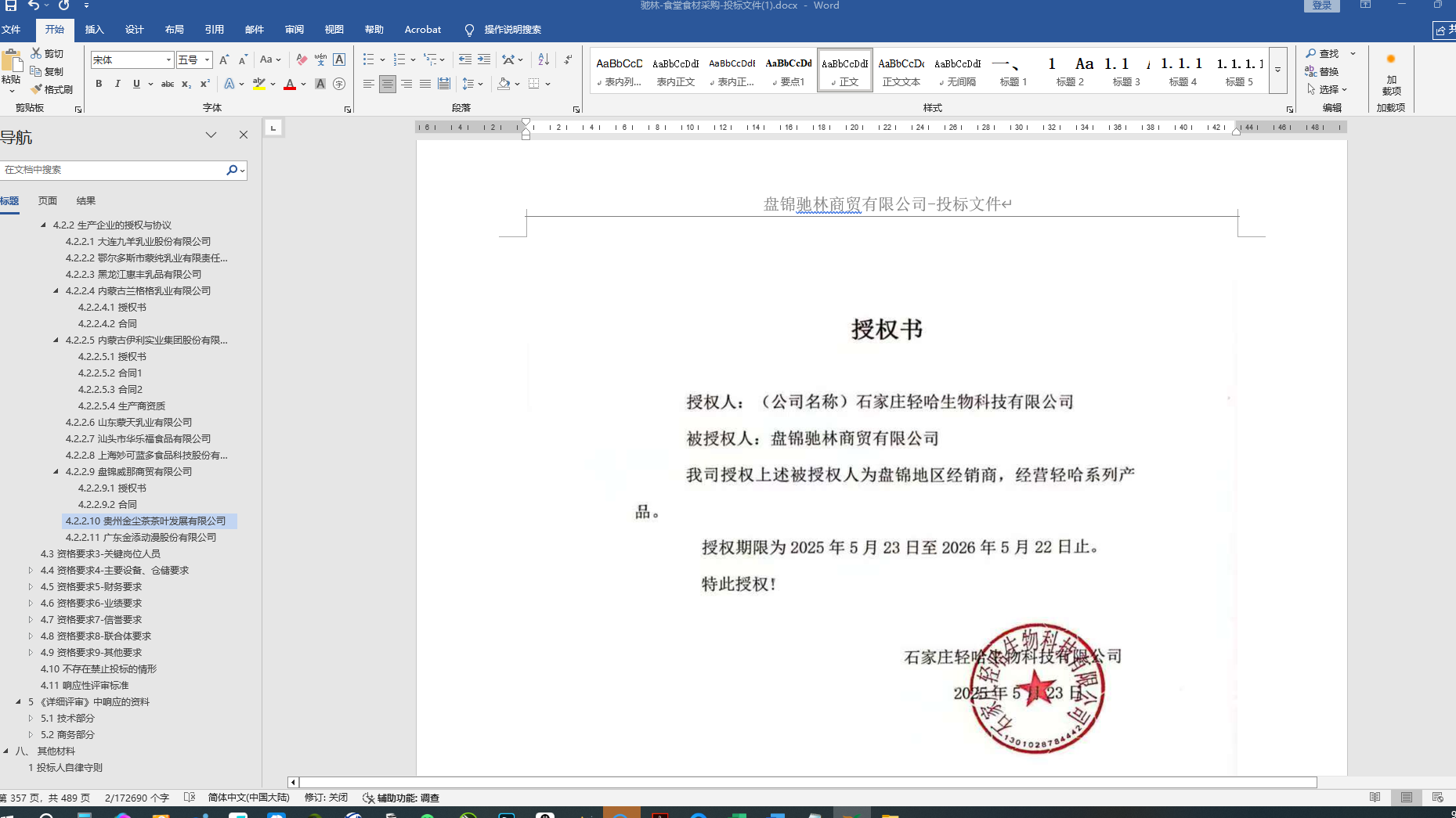
Task: Open the Add-ins (加载项) button
Action: [1391, 75]
